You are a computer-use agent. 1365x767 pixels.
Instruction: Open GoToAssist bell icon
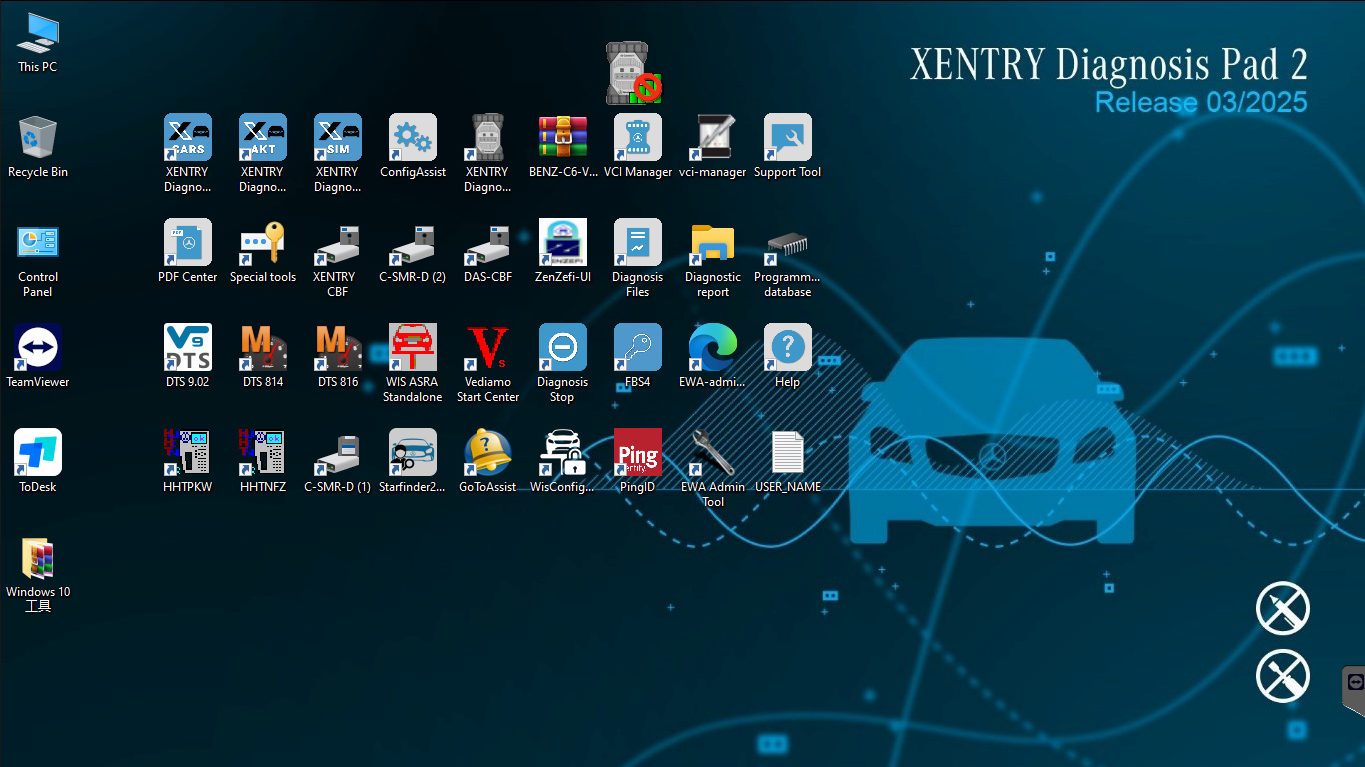coord(488,453)
